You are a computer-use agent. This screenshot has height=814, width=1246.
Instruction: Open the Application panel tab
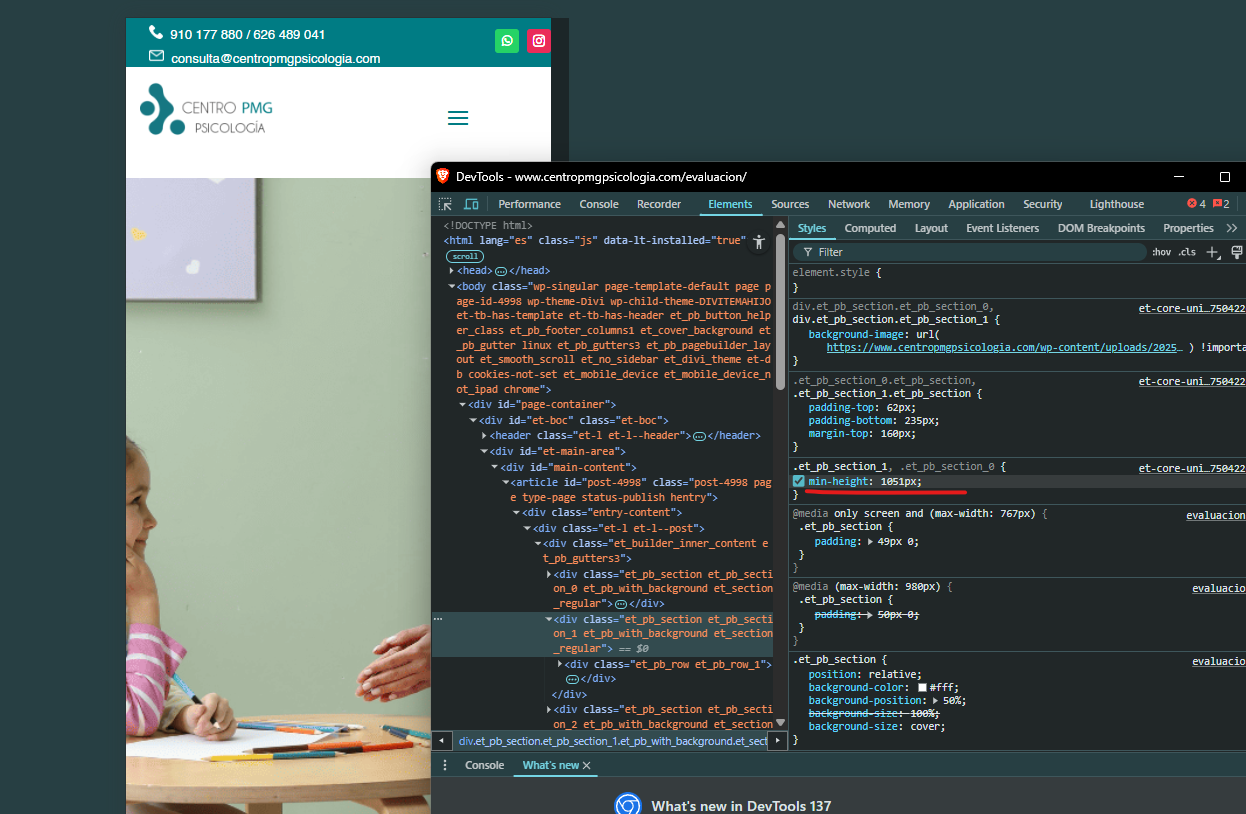976,204
